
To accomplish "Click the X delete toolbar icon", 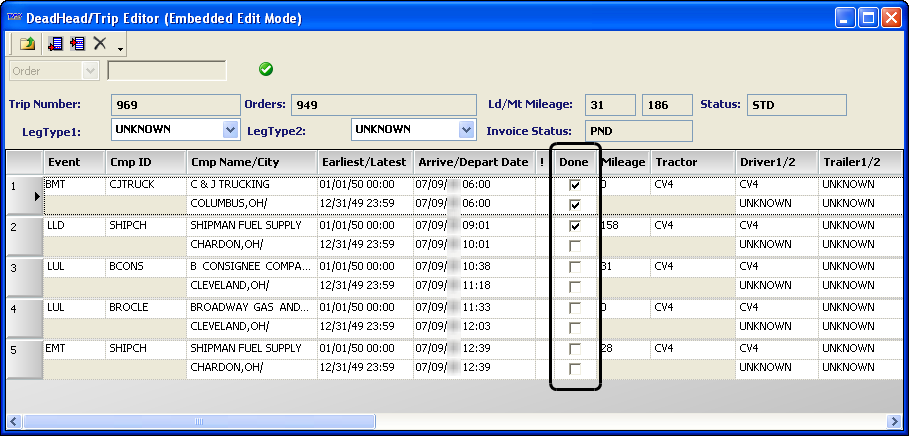I will [x=100, y=43].
